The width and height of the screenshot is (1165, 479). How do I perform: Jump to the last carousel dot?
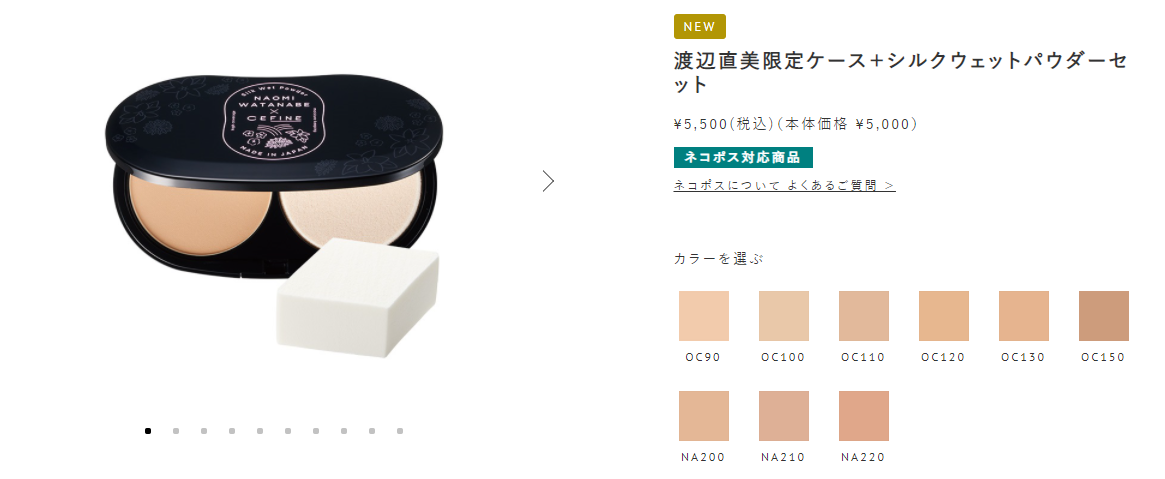(x=400, y=431)
